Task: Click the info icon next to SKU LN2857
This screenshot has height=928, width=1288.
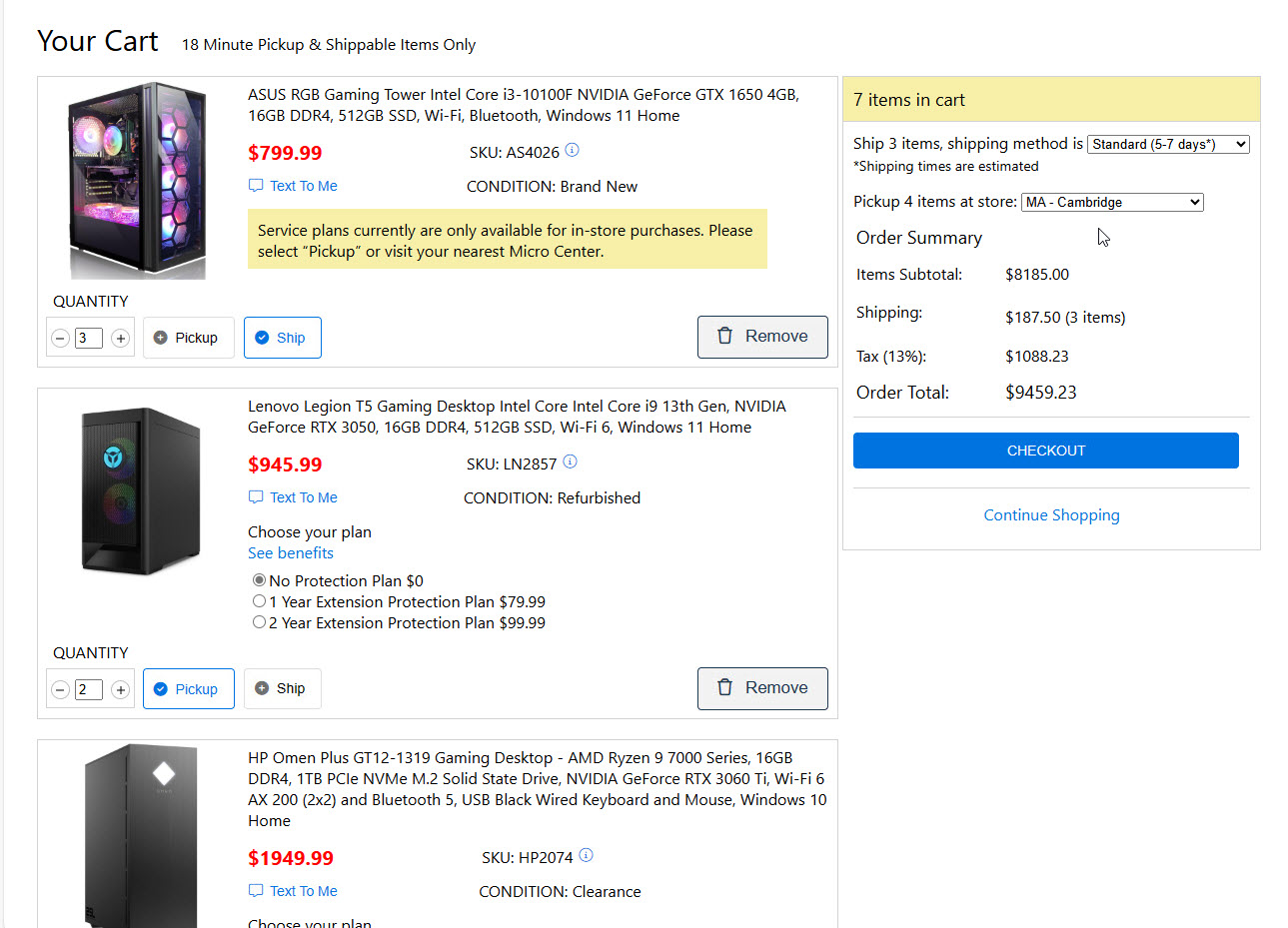Action: 570,463
